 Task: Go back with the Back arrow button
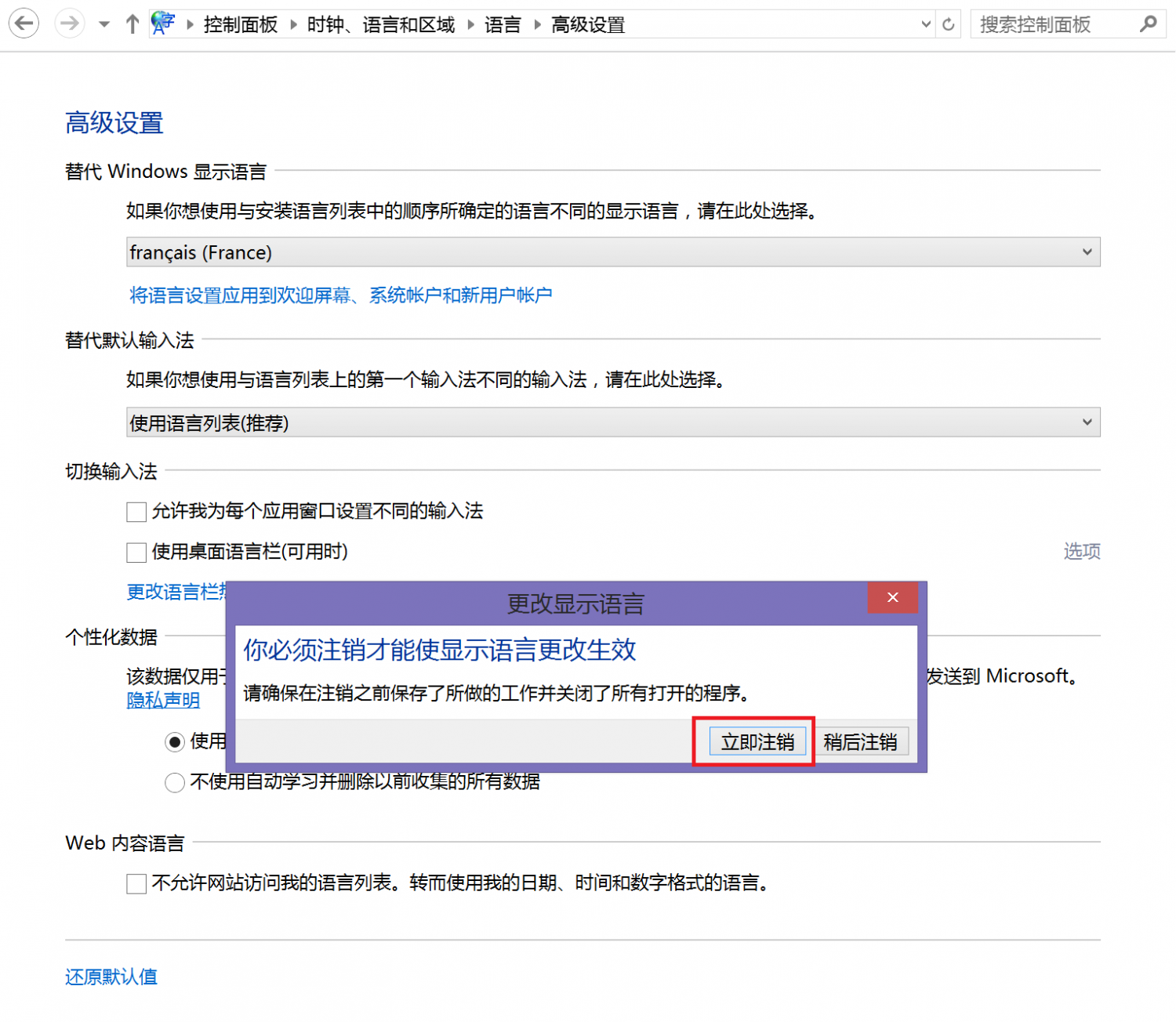point(24,24)
